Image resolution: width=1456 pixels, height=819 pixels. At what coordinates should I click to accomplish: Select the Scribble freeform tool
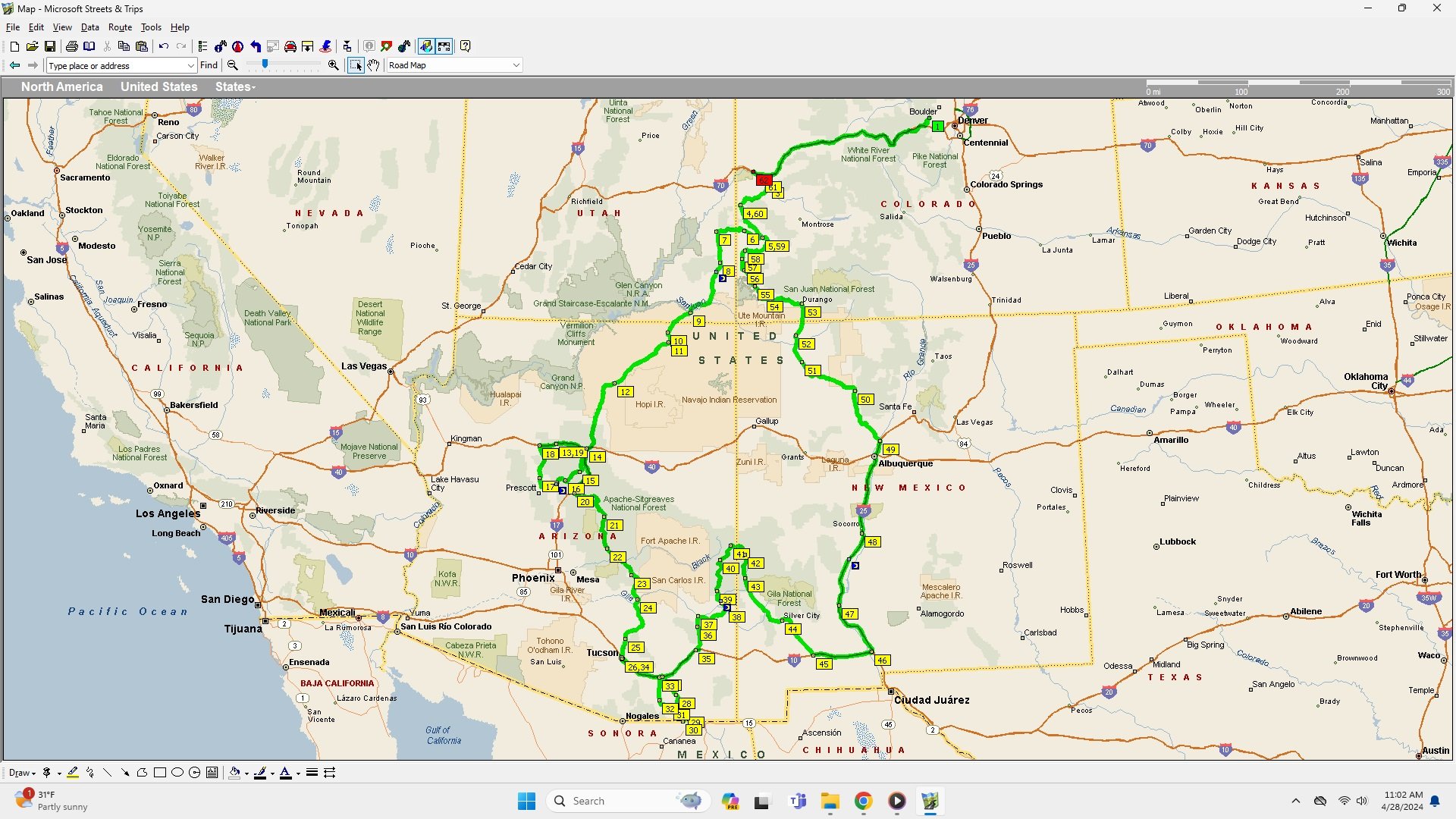coord(90,773)
